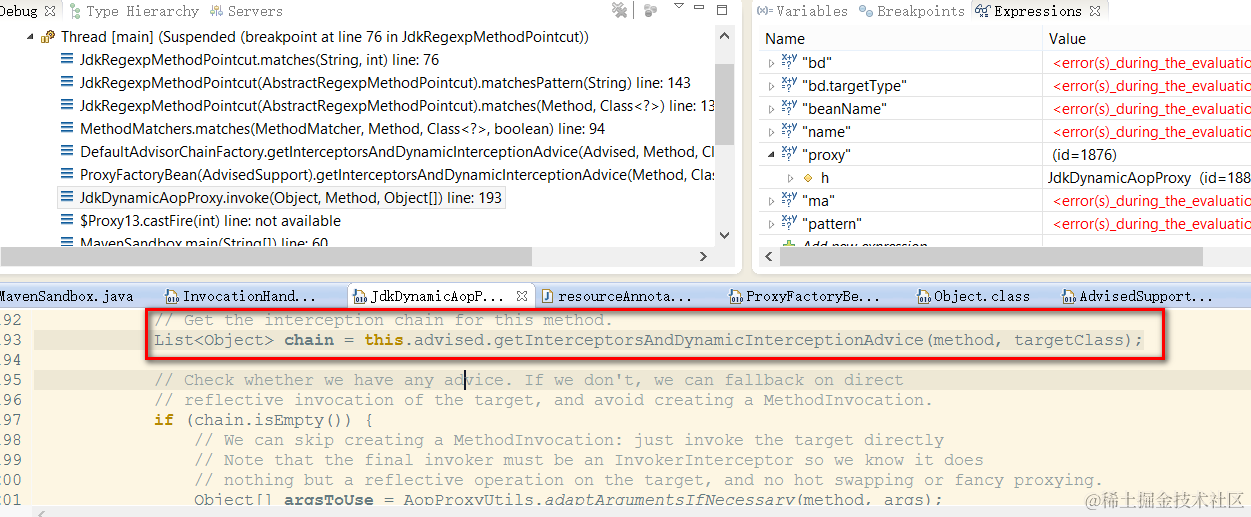Click the Debug view vertical scrollbar thumb

click(x=725, y=106)
